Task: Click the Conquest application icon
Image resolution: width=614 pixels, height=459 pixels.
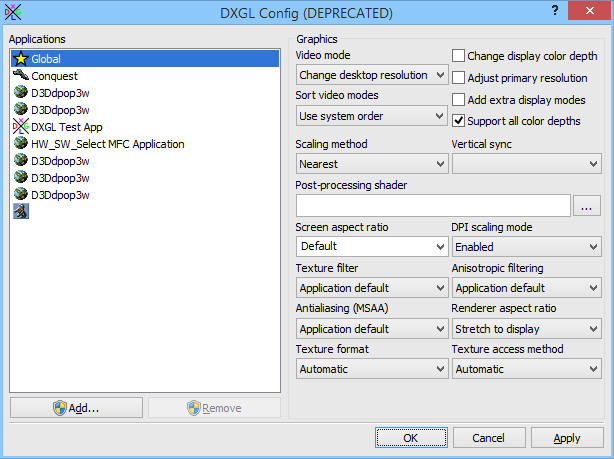Action: tap(20, 75)
